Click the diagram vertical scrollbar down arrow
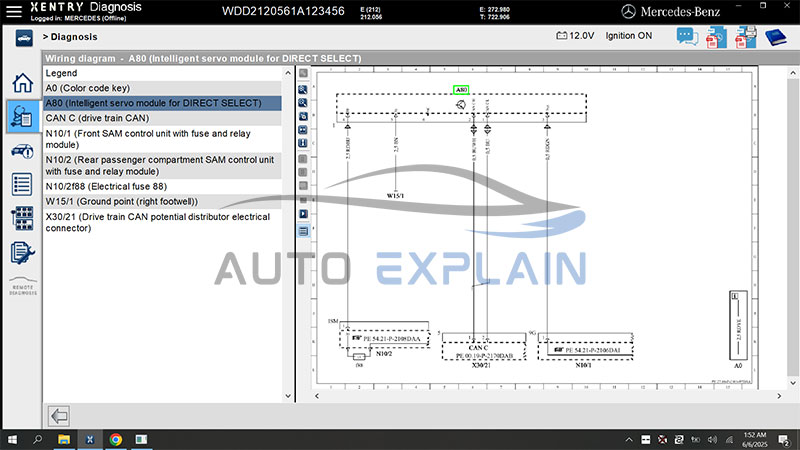800x450 pixels. [x=792, y=383]
